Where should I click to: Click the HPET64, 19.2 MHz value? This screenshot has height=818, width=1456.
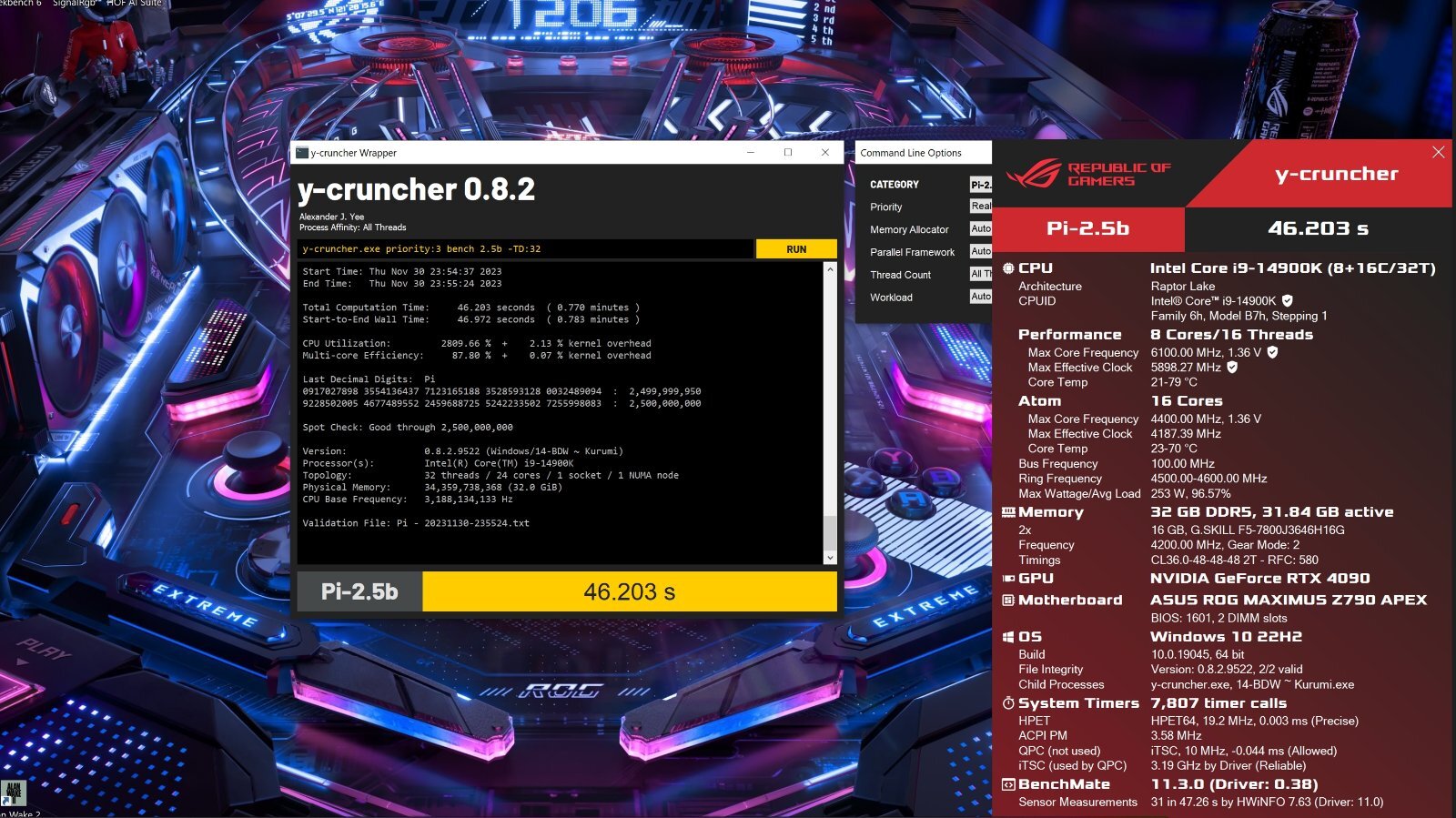point(1254,721)
